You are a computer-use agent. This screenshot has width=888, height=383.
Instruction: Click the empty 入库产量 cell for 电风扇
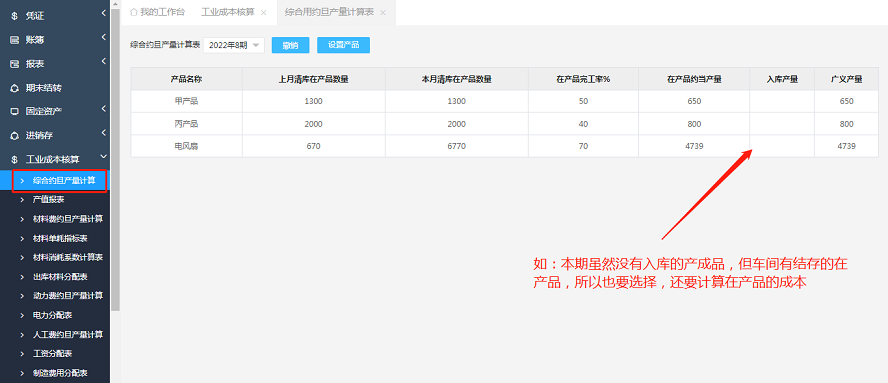782,146
